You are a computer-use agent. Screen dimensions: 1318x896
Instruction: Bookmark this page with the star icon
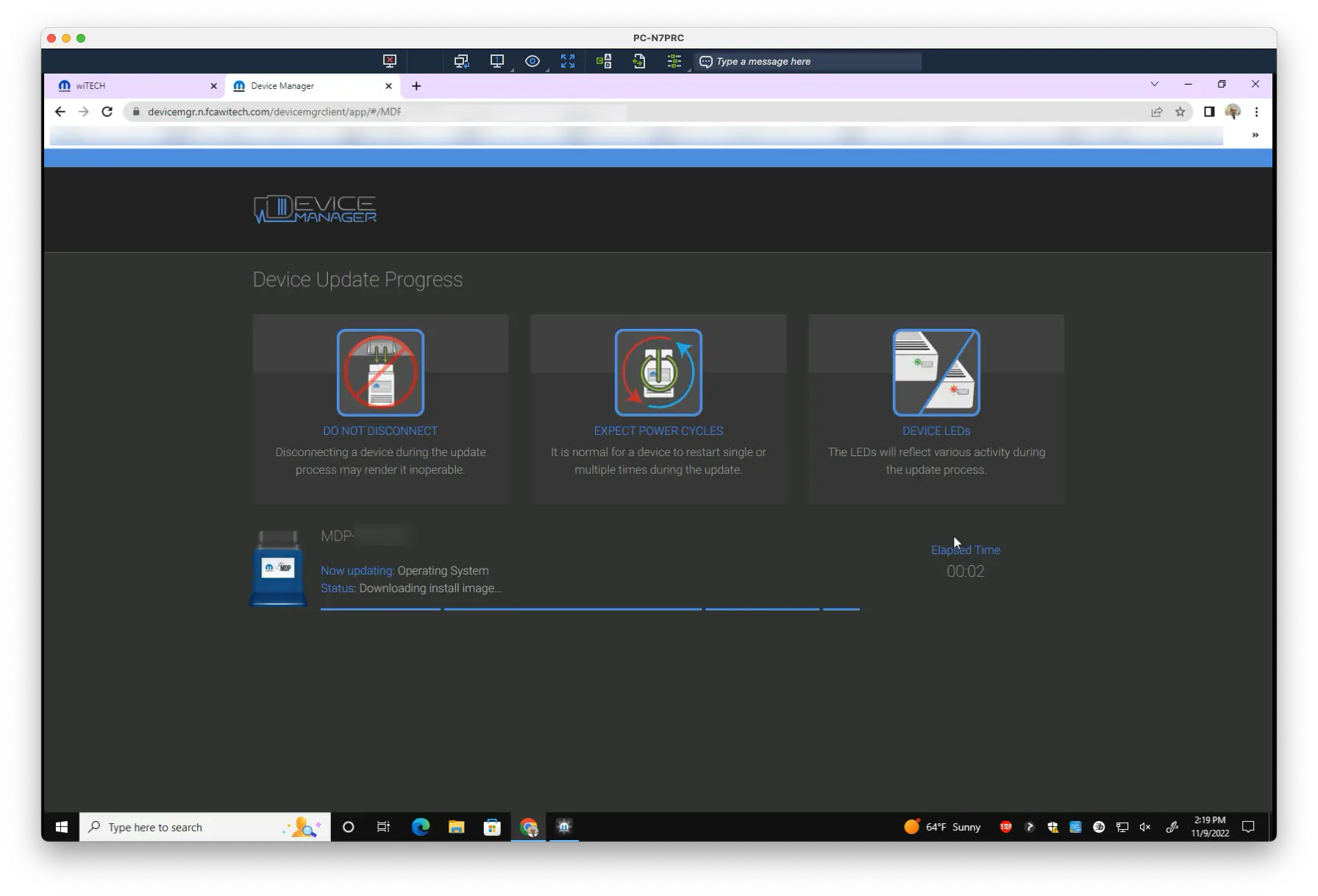pos(1180,112)
